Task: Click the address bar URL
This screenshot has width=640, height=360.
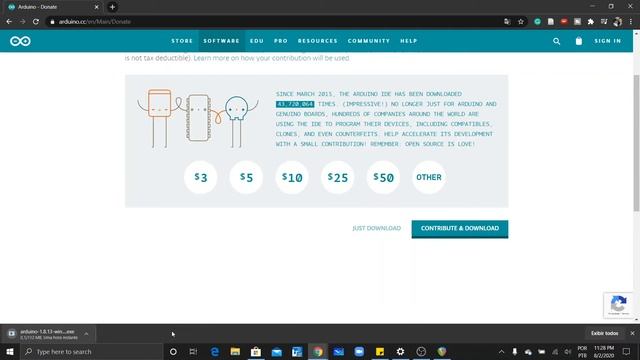Action: pos(95,22)
